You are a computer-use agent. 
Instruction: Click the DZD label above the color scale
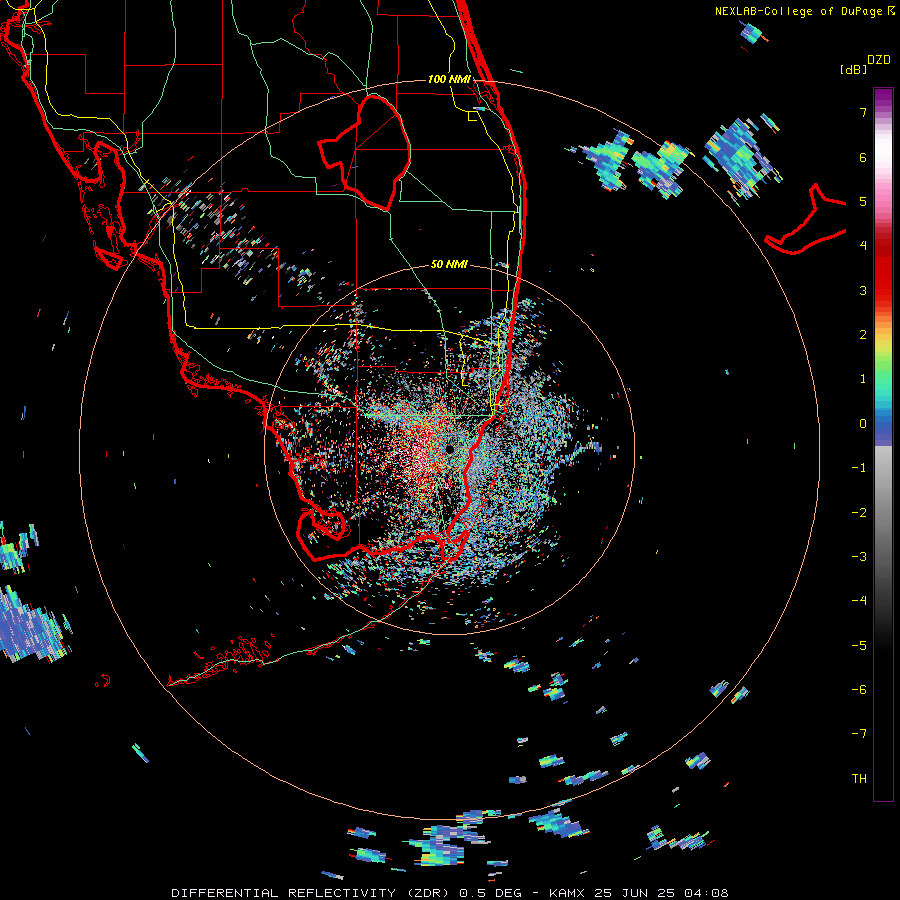tap(879, 60)
